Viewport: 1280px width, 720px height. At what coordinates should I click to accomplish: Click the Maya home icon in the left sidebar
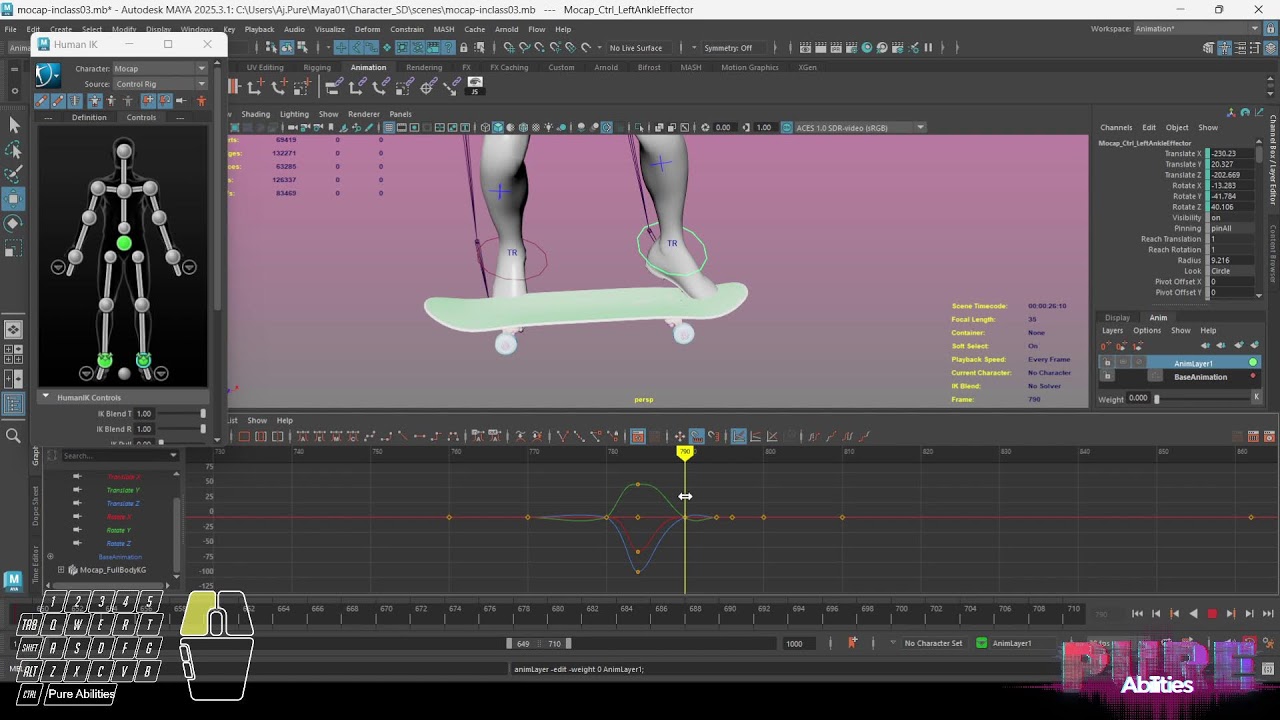coord(13,580)
